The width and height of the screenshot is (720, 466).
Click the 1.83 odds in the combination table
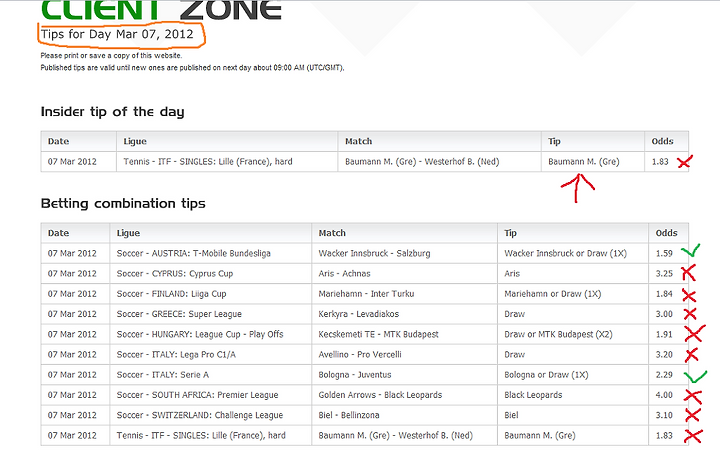(x=664, y=435)
